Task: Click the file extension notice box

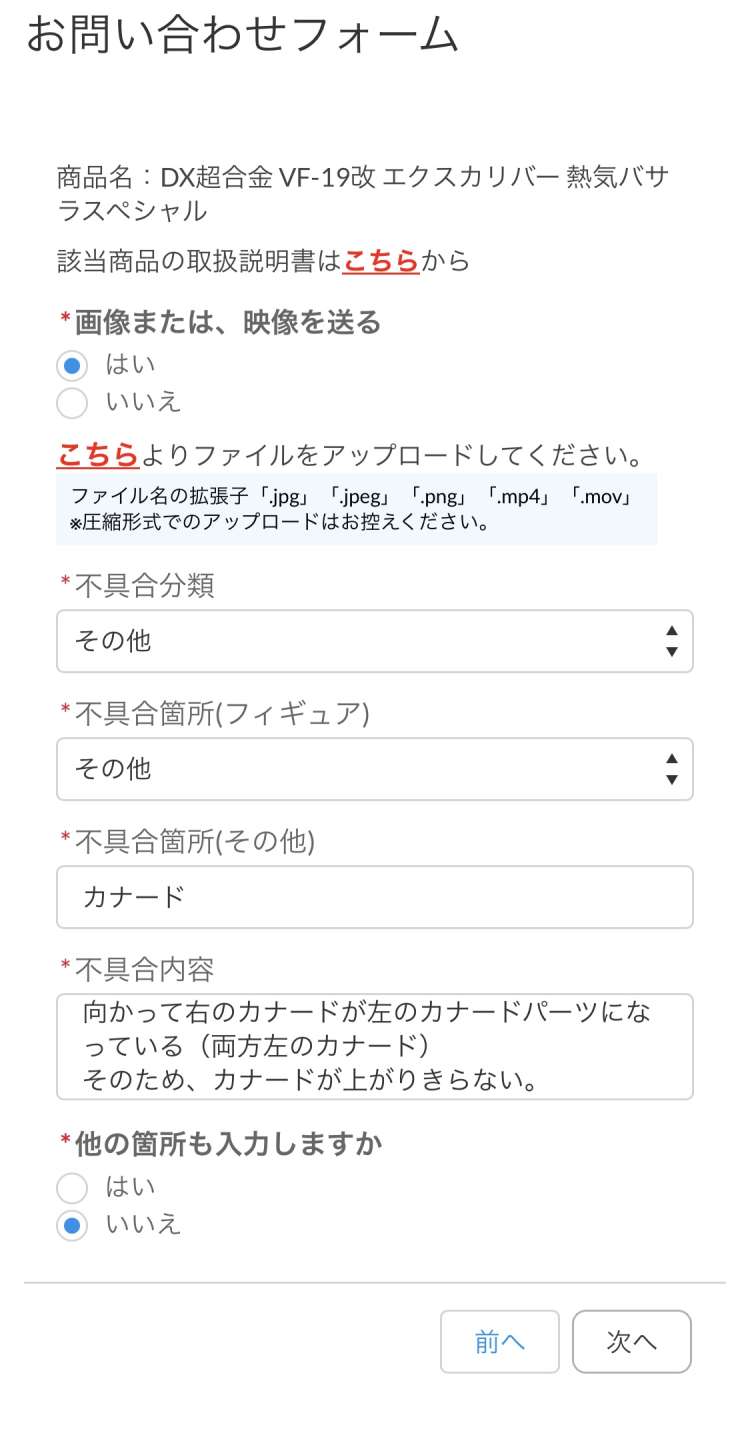Action: (x=356, y=509)
